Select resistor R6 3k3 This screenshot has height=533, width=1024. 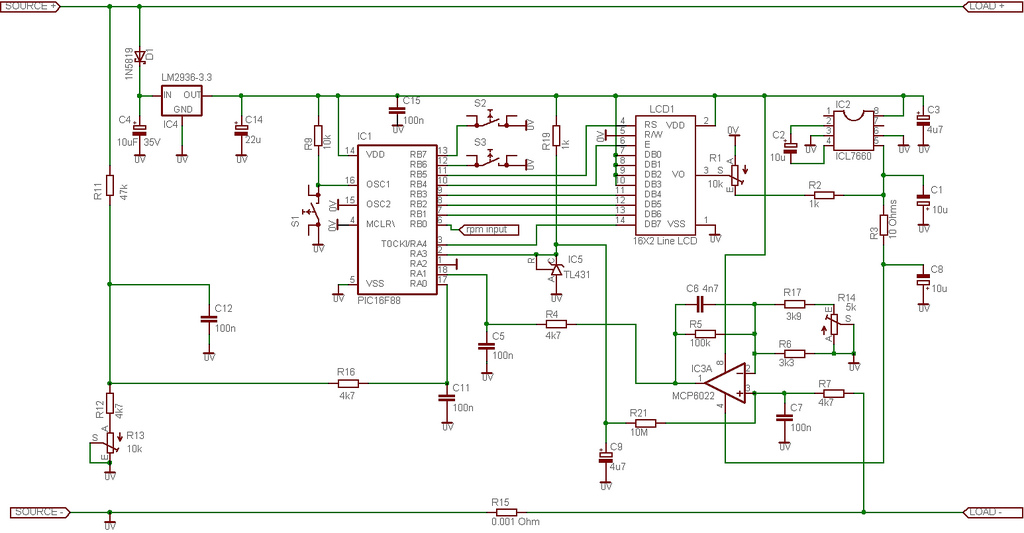[794, 353]
